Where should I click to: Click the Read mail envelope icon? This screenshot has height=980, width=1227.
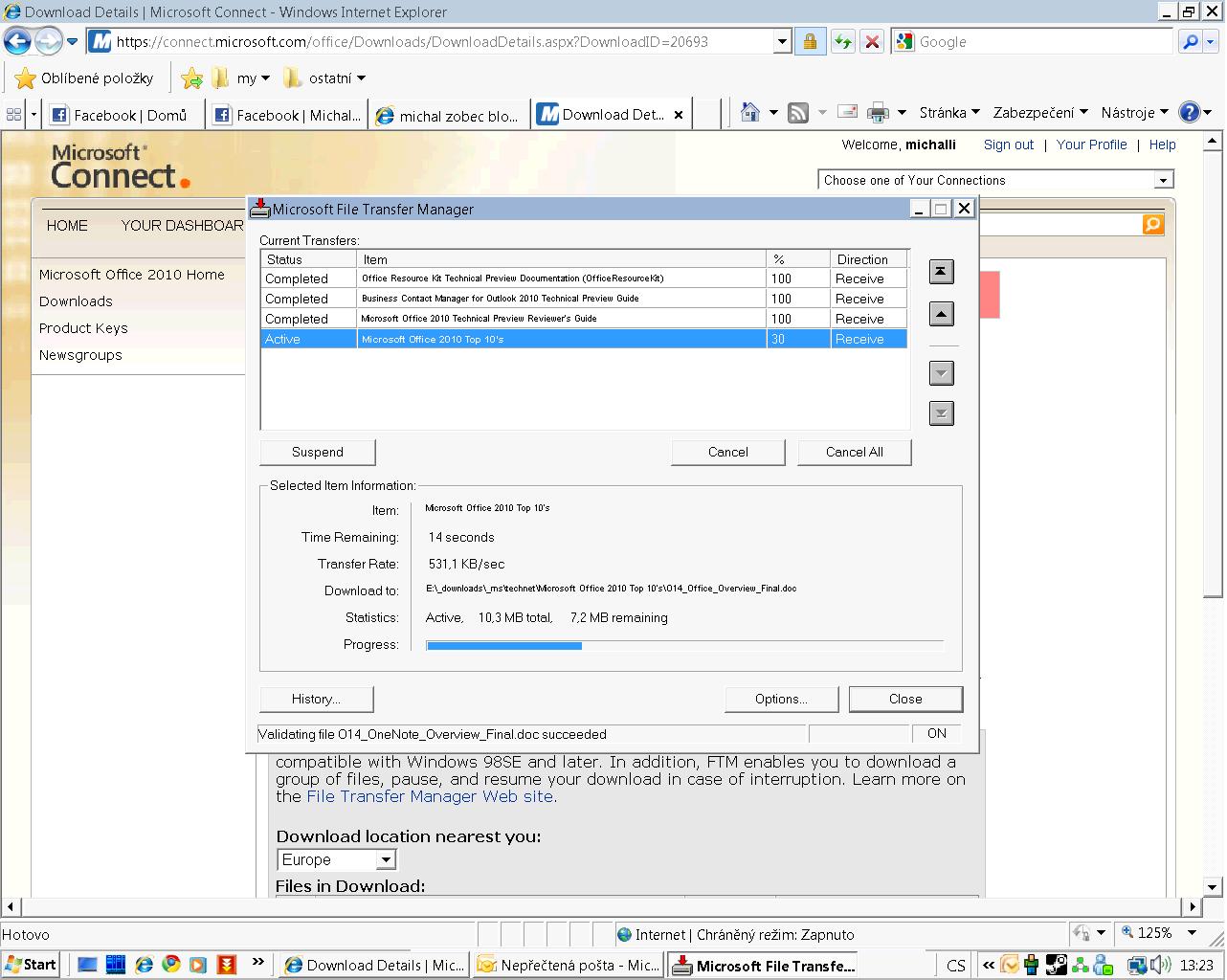click(x=847, y=112)
